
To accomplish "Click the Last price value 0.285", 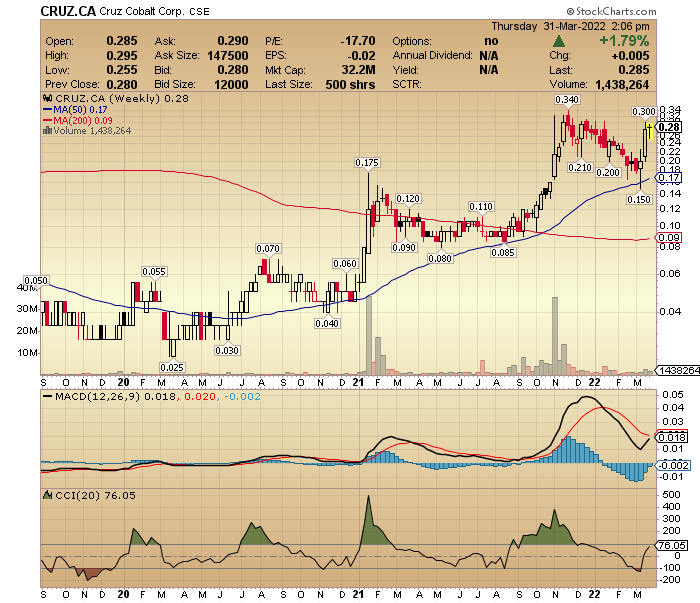I will 634,70.
